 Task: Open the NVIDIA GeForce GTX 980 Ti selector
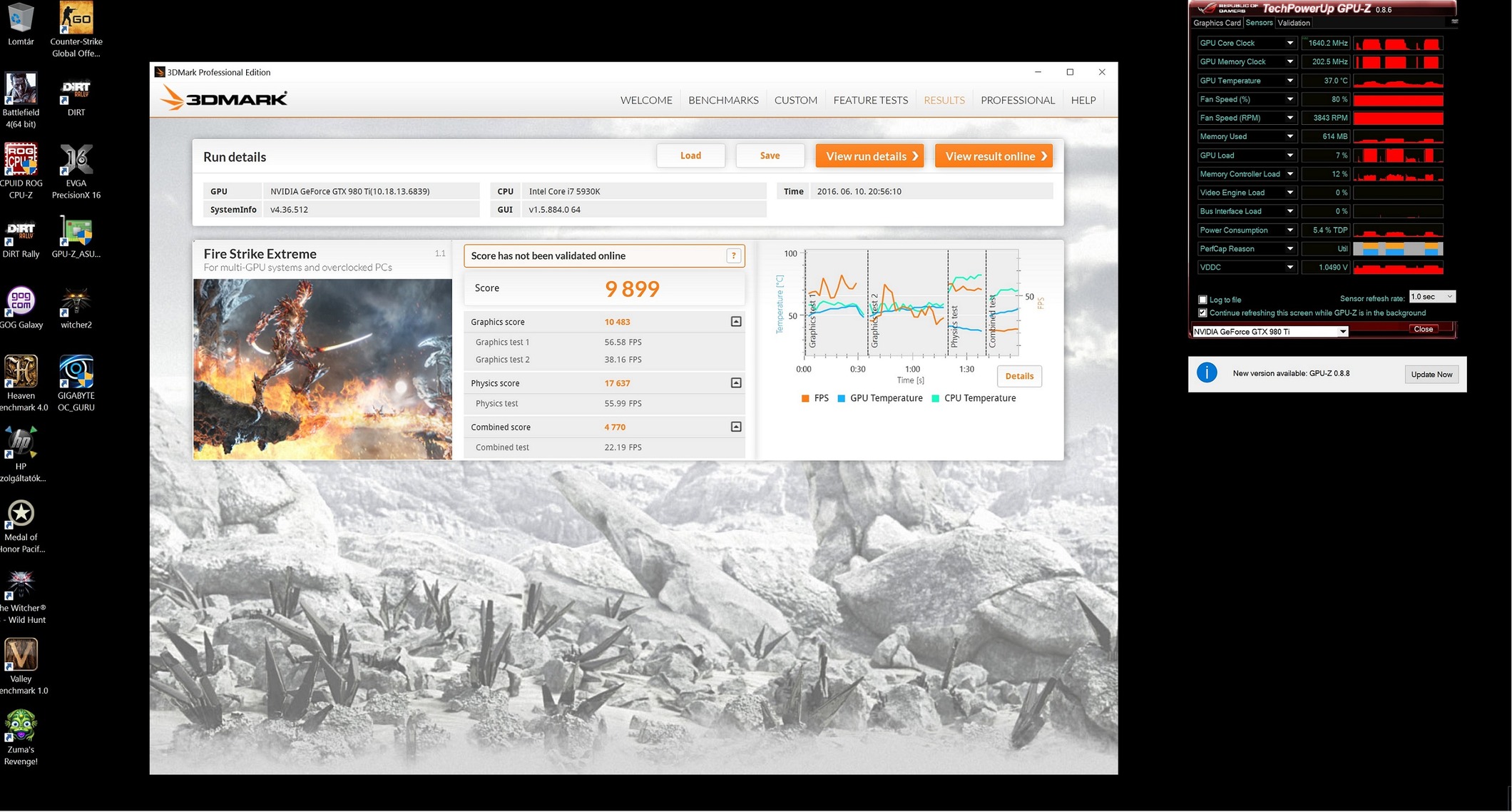point(1270,331)
